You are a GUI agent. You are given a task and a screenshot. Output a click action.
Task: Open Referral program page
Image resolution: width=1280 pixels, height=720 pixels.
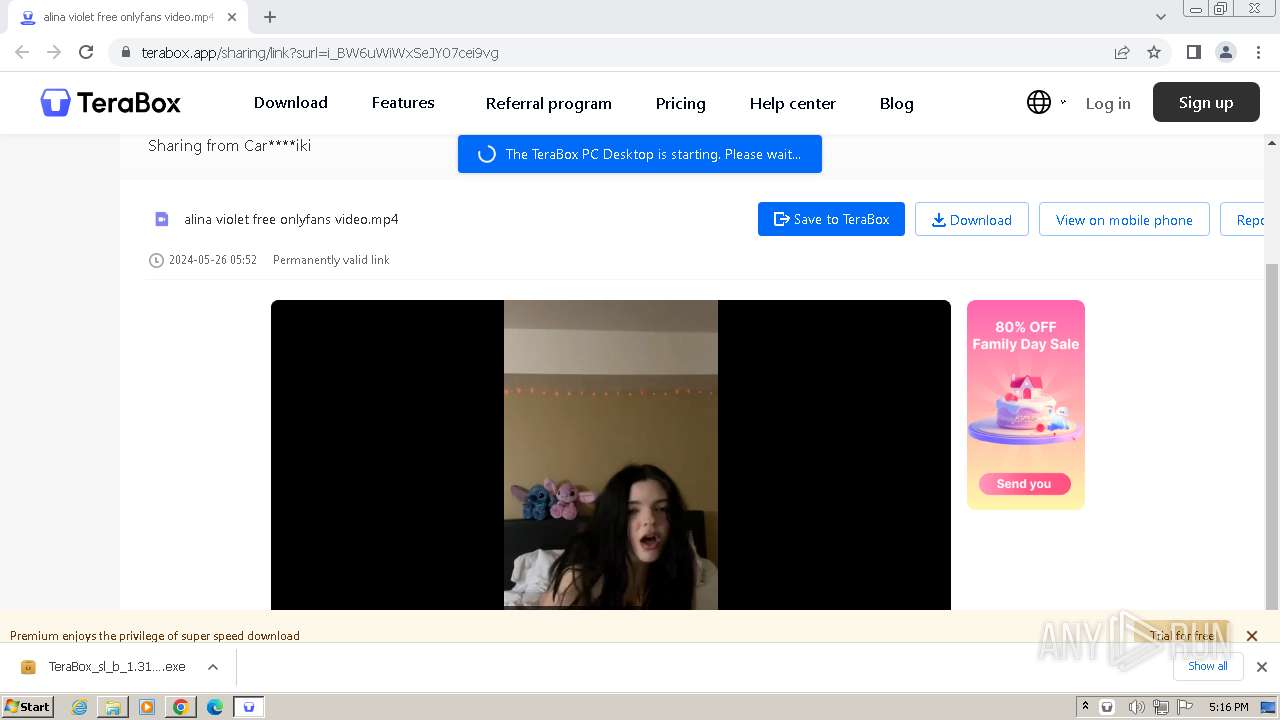pos(549,103)
